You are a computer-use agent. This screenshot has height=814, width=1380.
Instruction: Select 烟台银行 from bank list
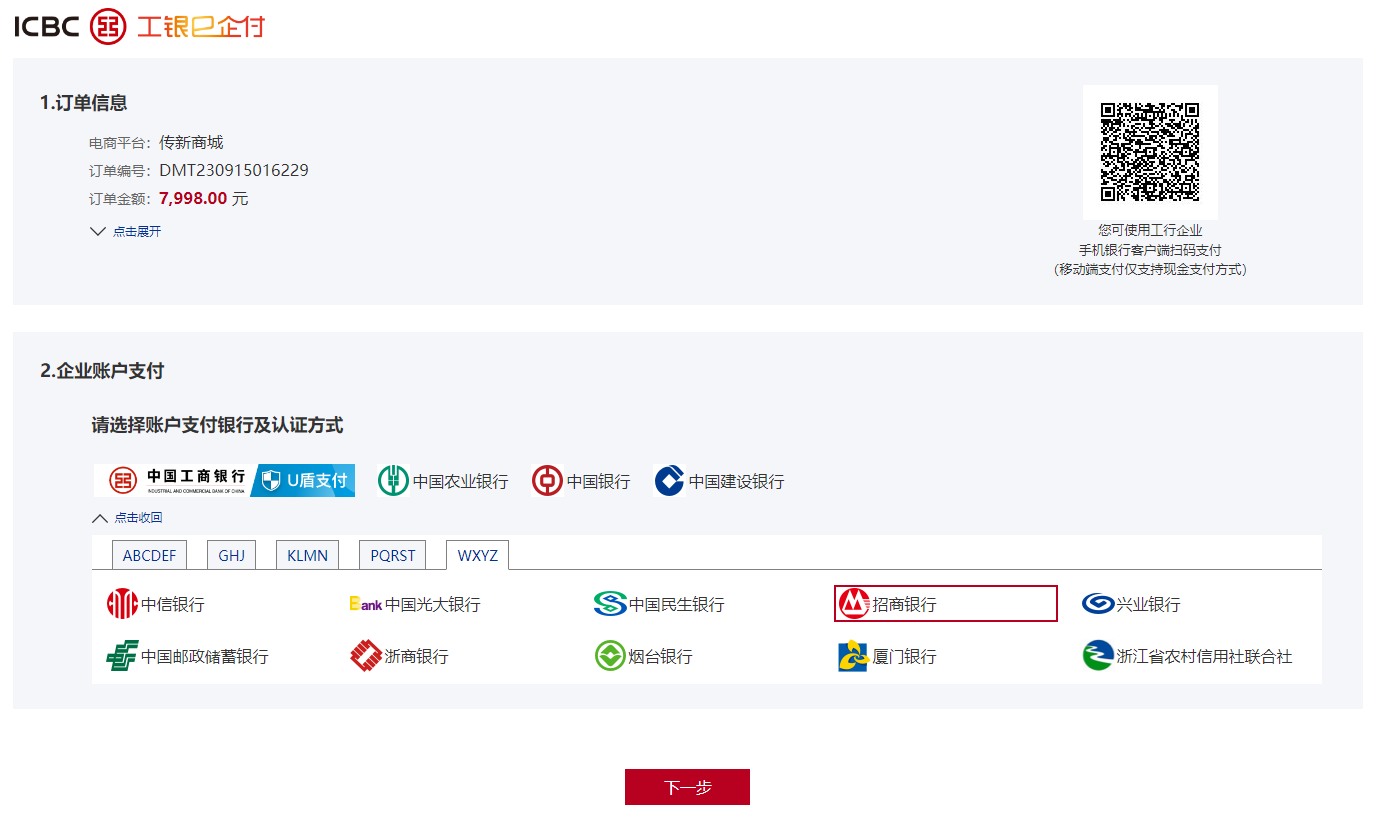[643, 656]
